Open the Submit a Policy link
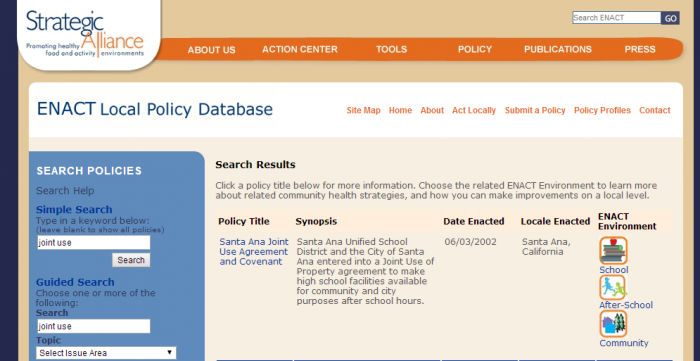Image resolution: width=700 pixels, height=361 pixels. coord(535,110)
